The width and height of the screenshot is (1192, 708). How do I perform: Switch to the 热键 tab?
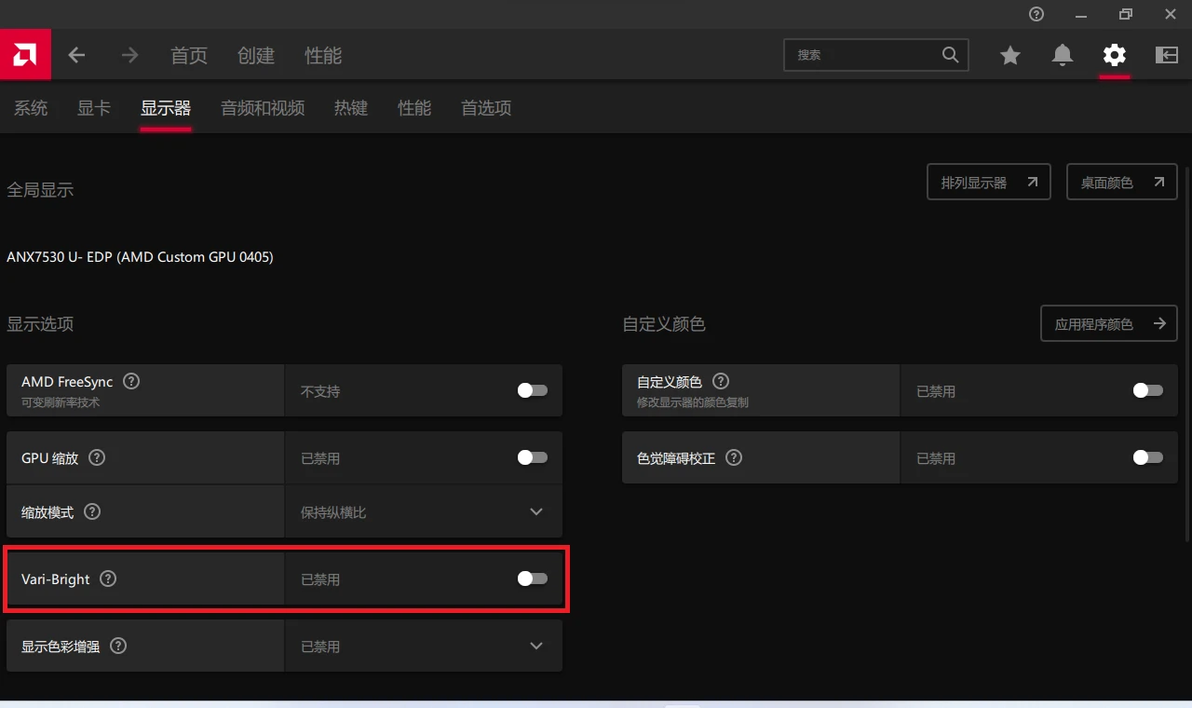pyautogui.click(x=350, y=108)
